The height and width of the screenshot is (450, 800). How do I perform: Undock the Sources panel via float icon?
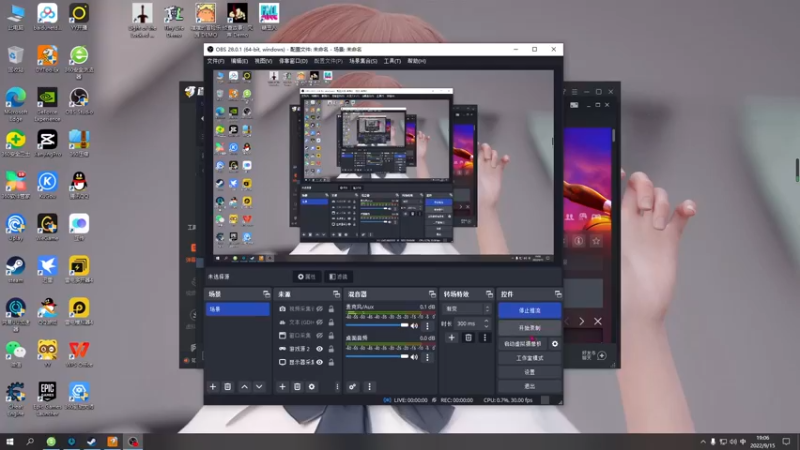coord(336,294)
